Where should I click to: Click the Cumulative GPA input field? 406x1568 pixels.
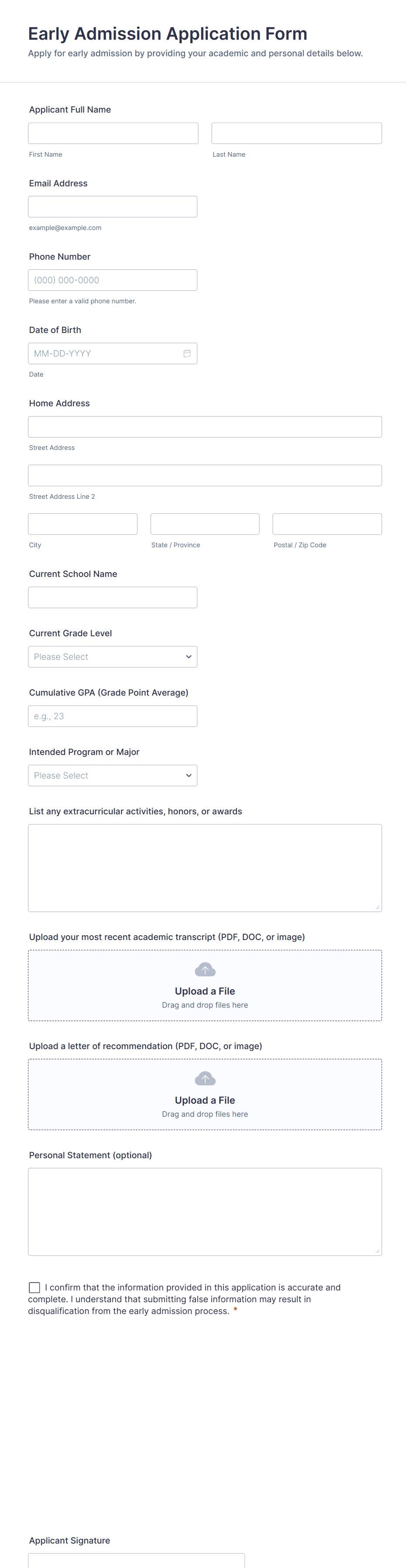coord(113,716)
